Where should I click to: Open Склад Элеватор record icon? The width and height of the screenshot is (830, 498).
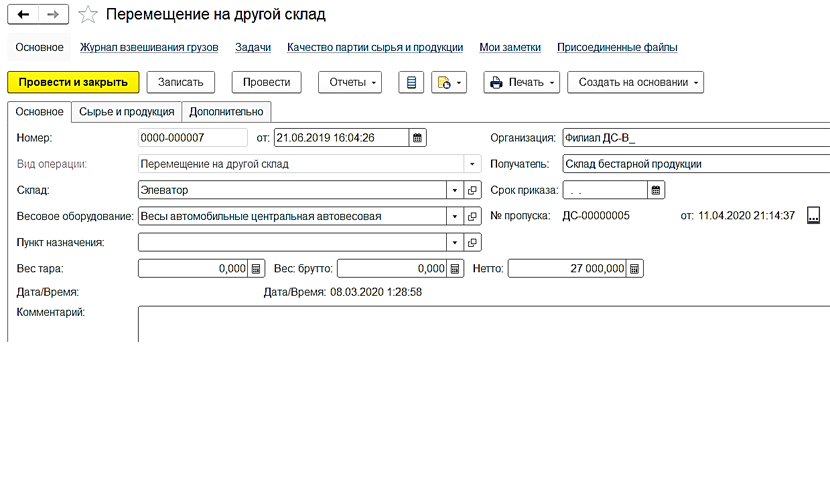point(472,190)
